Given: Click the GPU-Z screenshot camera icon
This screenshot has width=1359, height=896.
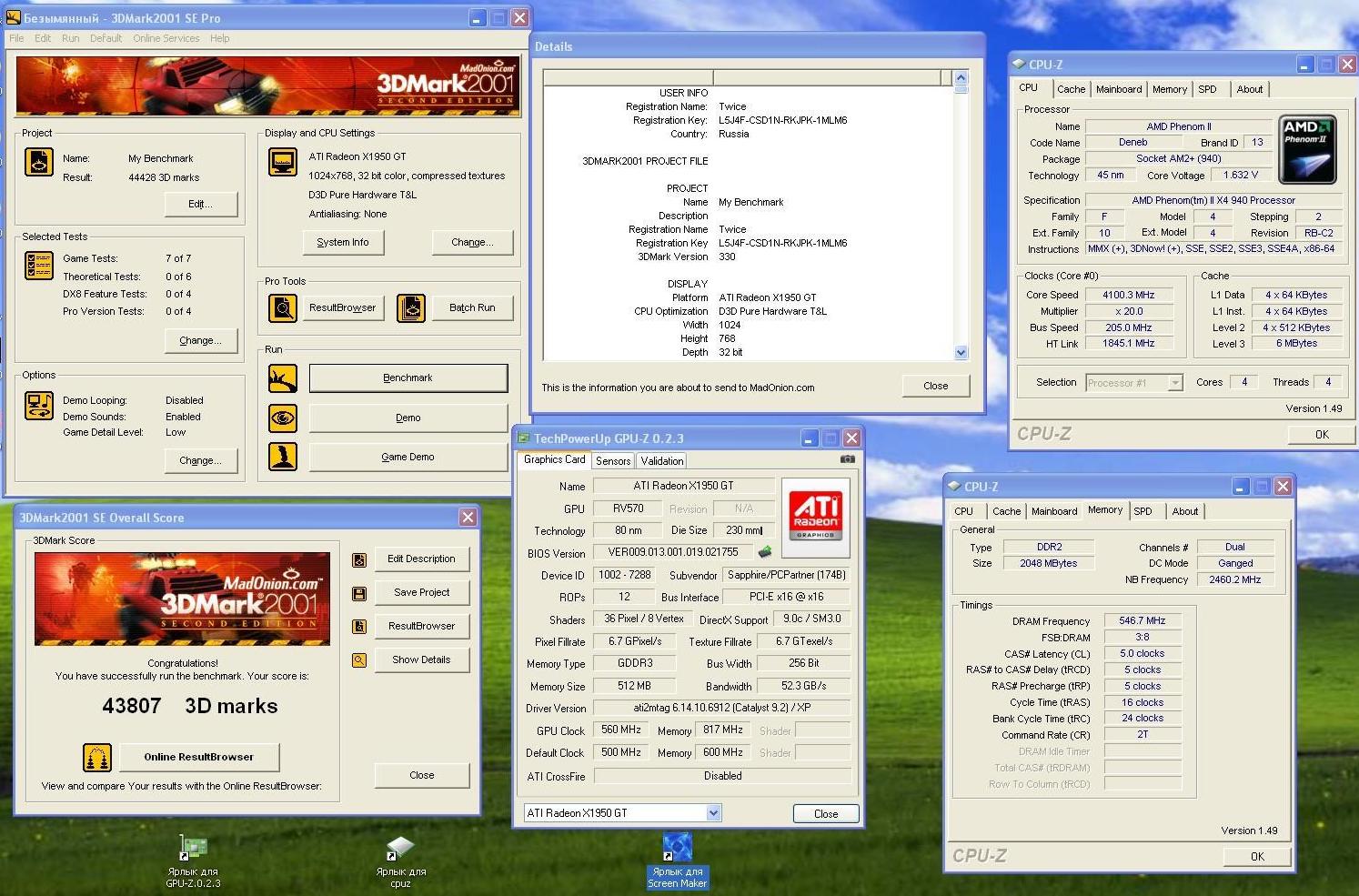Looking at the screenshot, I should [847, 459].
